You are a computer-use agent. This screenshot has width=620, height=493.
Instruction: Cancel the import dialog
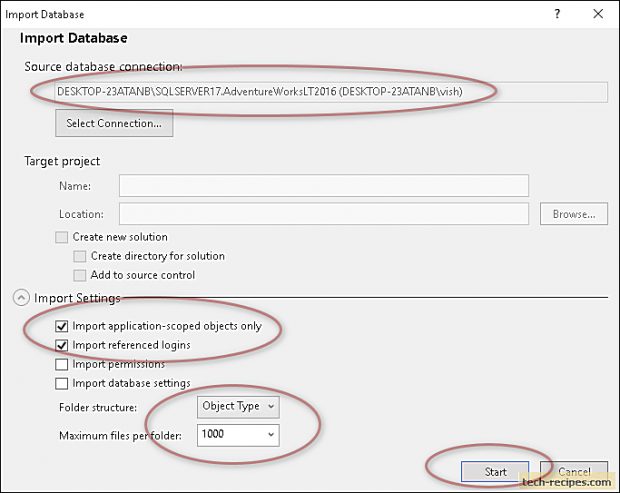(574, 471)
